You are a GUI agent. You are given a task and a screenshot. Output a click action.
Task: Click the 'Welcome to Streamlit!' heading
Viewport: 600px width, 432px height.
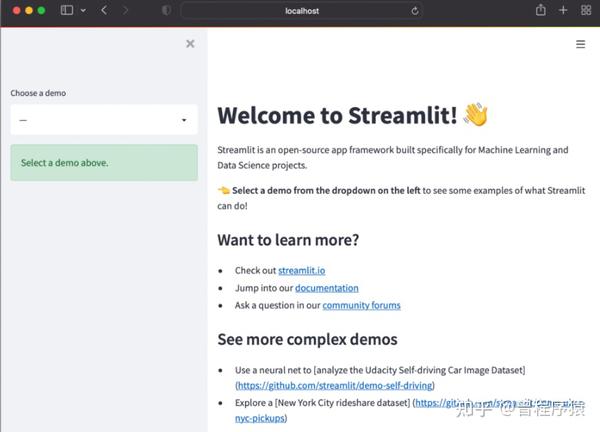[337, 115]
